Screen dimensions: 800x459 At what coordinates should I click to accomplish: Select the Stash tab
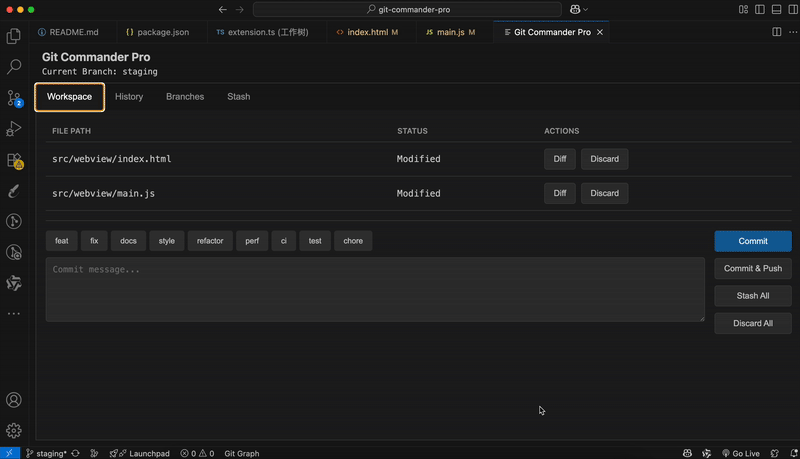pyautogui.click(x=238, y=97)
